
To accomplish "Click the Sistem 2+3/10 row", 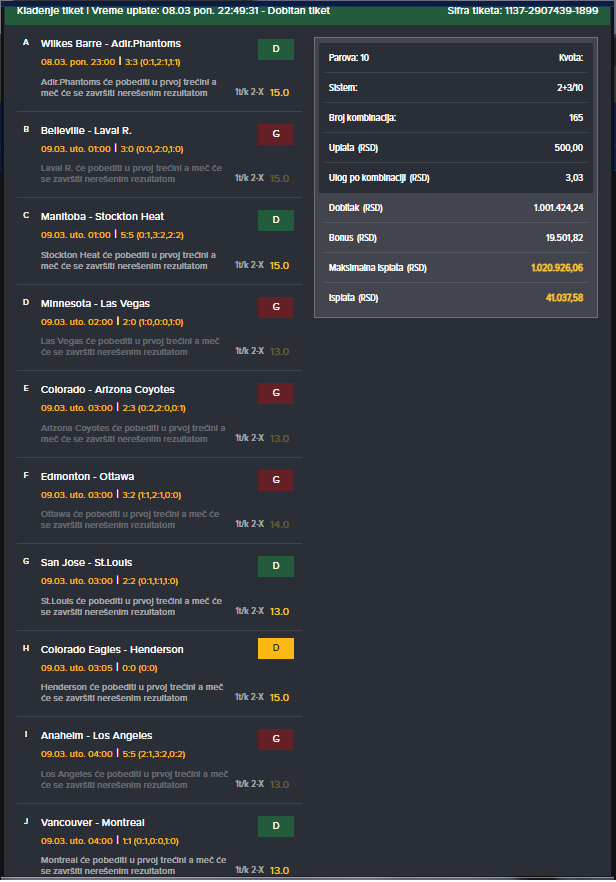I will pos(456,88).
